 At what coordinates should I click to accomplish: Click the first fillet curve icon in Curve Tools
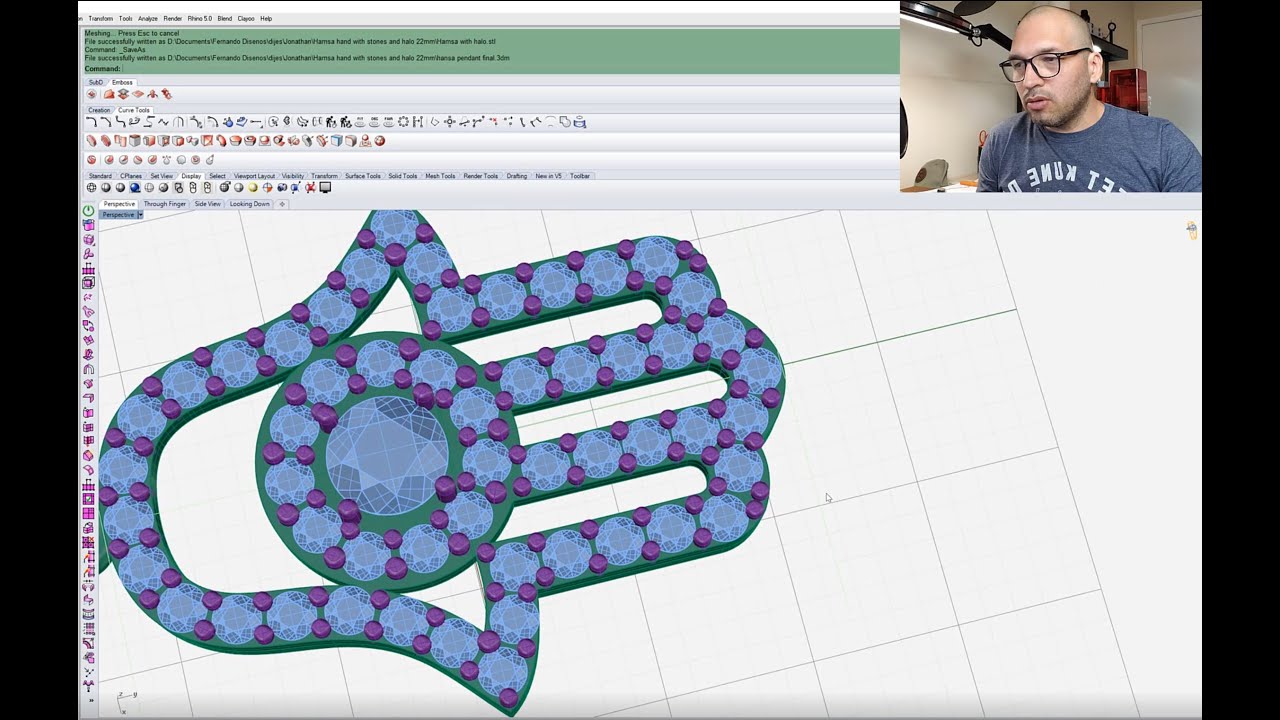pos(91,121)
